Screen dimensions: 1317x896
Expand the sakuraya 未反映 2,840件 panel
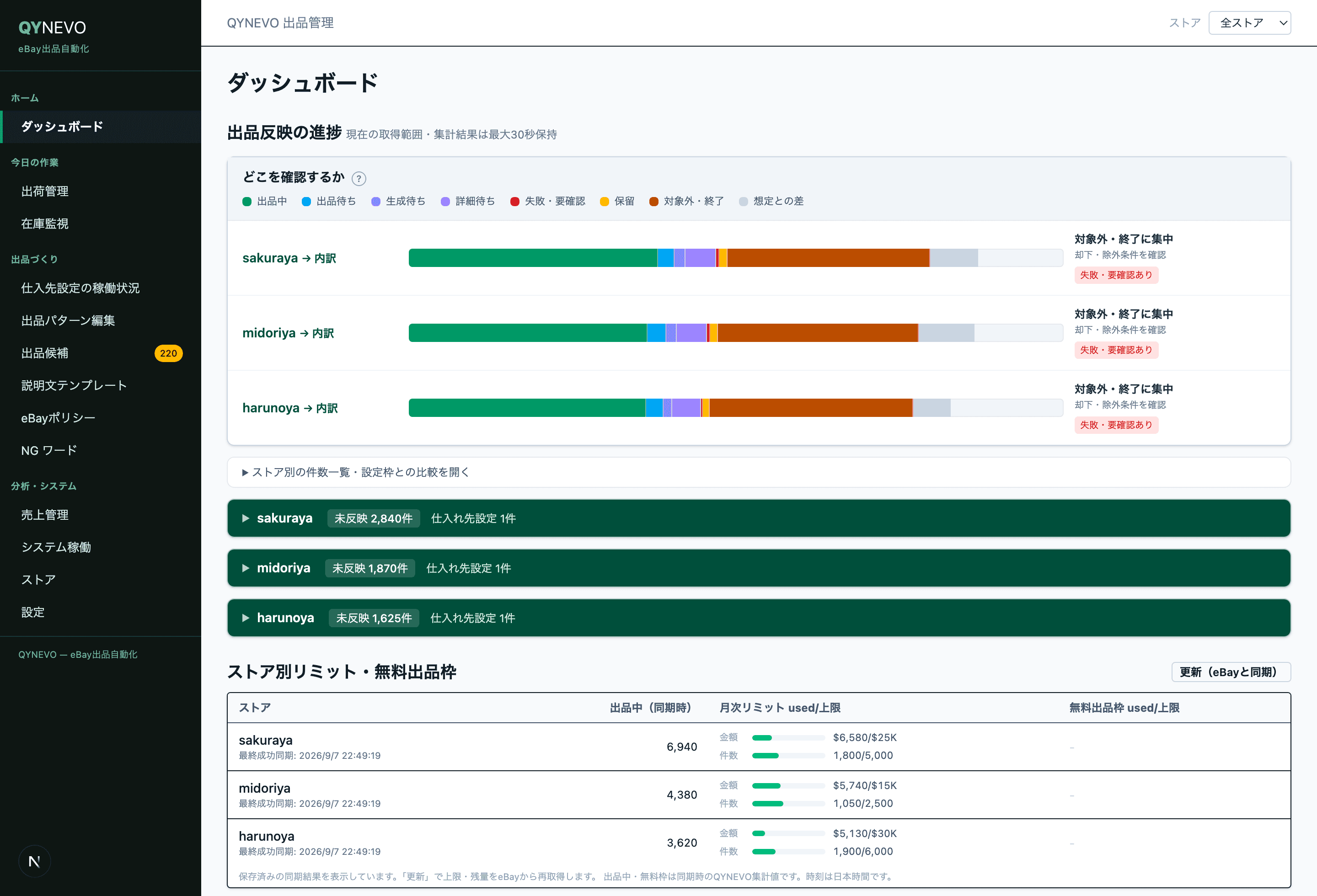pyautogui.click(x=759, y=517)
